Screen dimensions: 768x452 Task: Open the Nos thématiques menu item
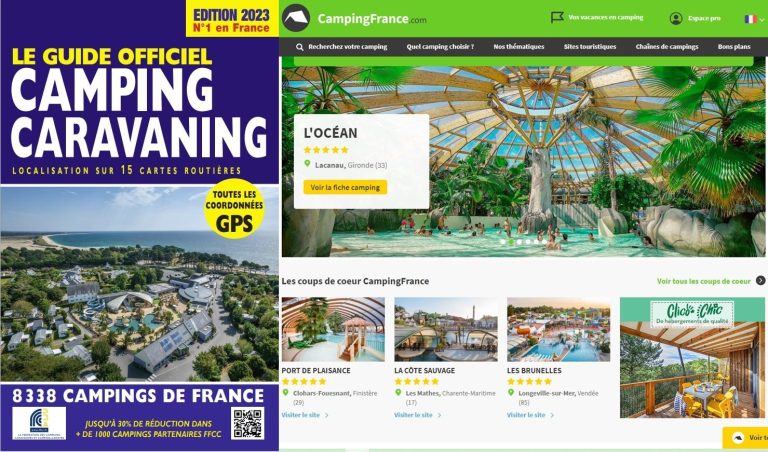click(519, 47)
